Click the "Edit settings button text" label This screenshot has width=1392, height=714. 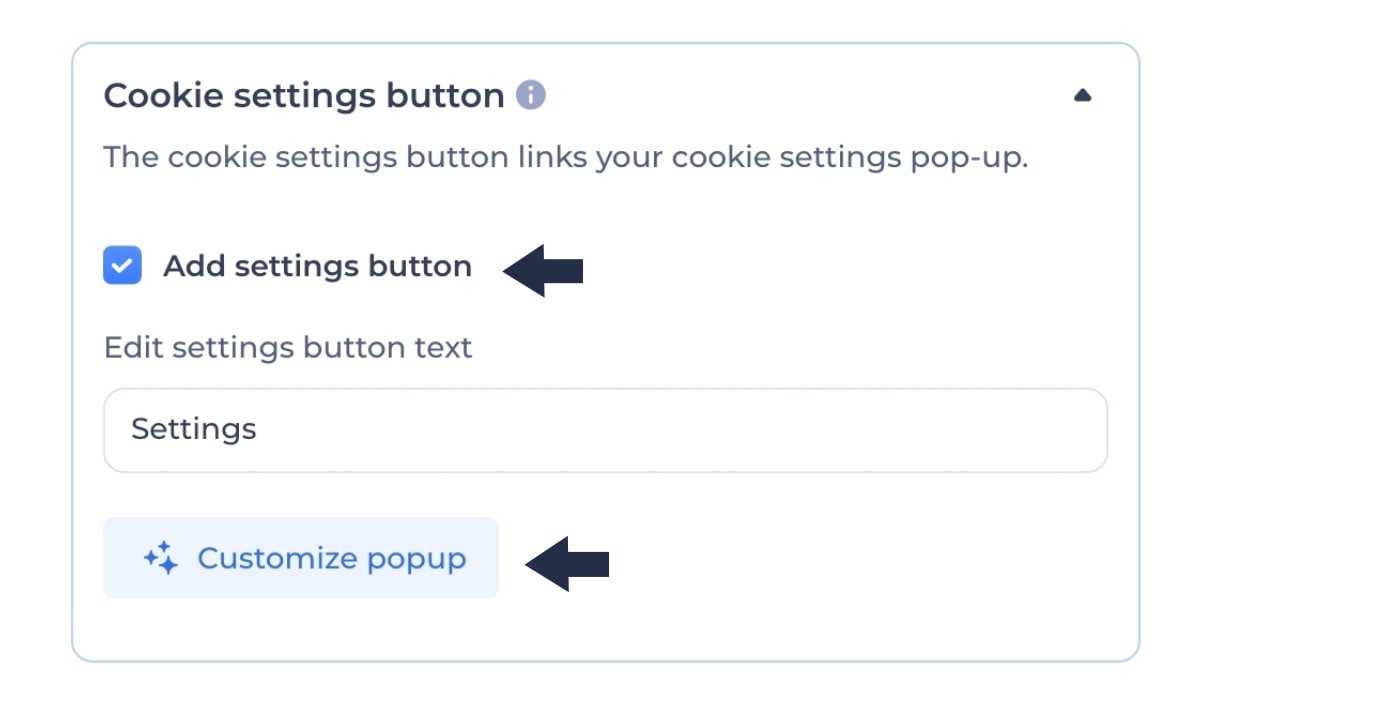click(288, 348)
